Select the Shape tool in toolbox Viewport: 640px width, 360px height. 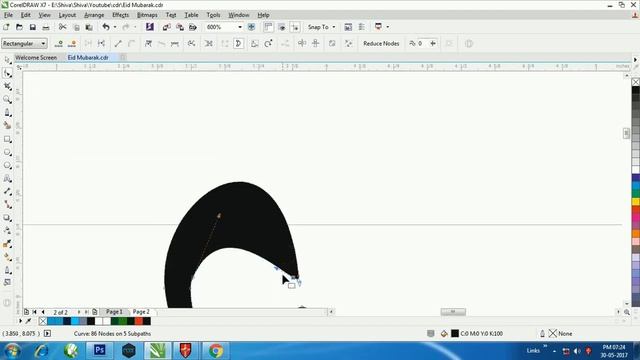7,73
